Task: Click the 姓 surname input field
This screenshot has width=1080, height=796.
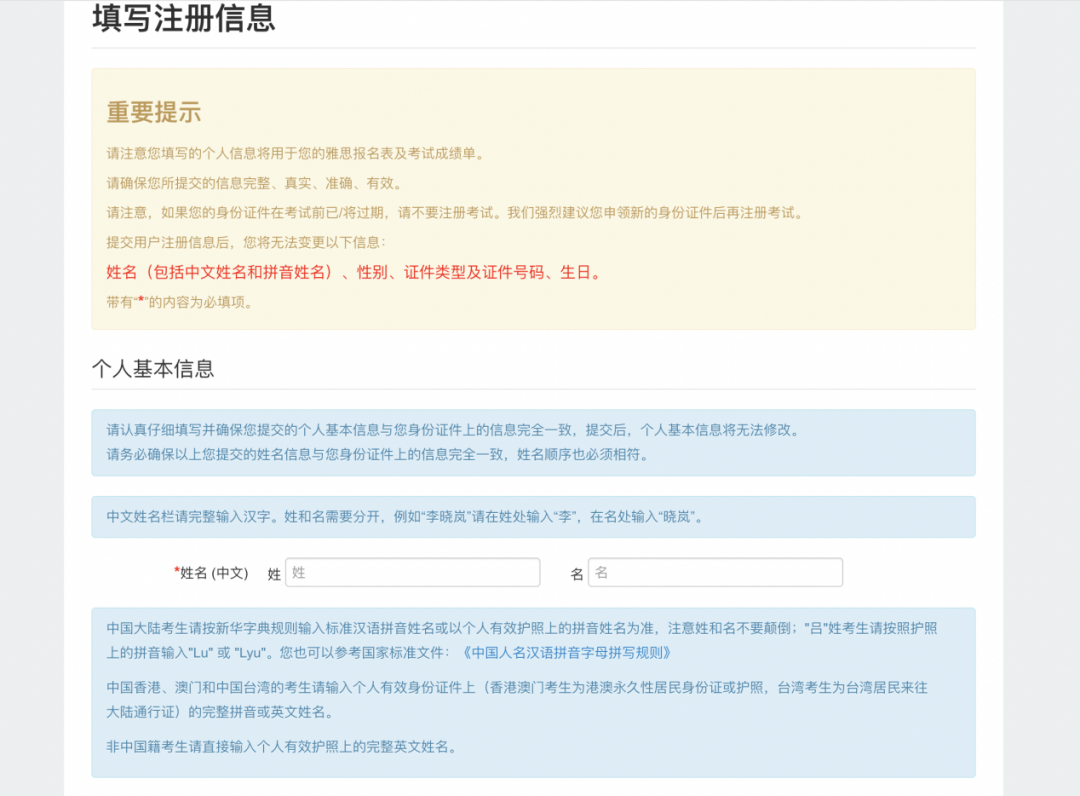Action: coord(412,572)
